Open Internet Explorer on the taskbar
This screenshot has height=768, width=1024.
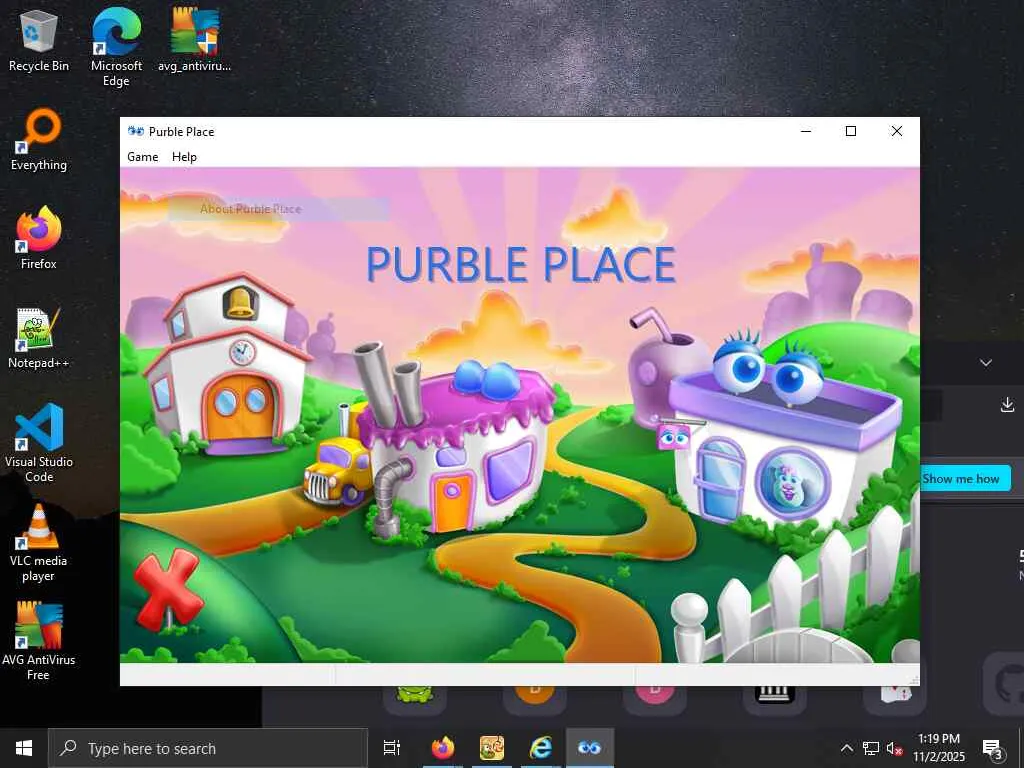tap(540, 748)
